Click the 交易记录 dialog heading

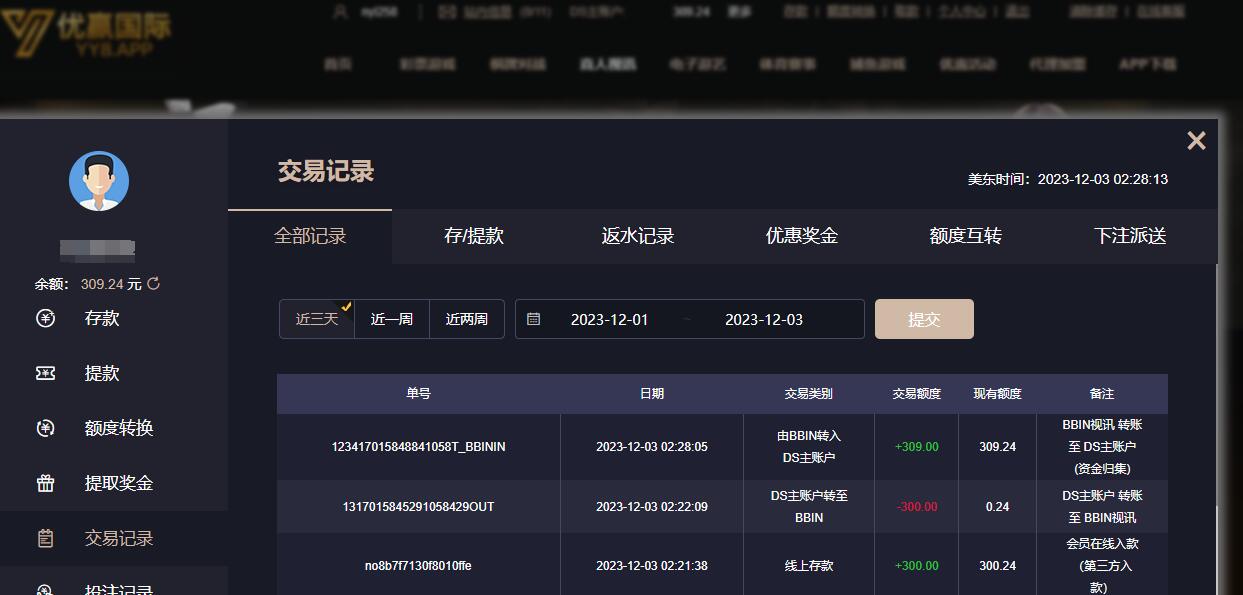tap(326, 171)
